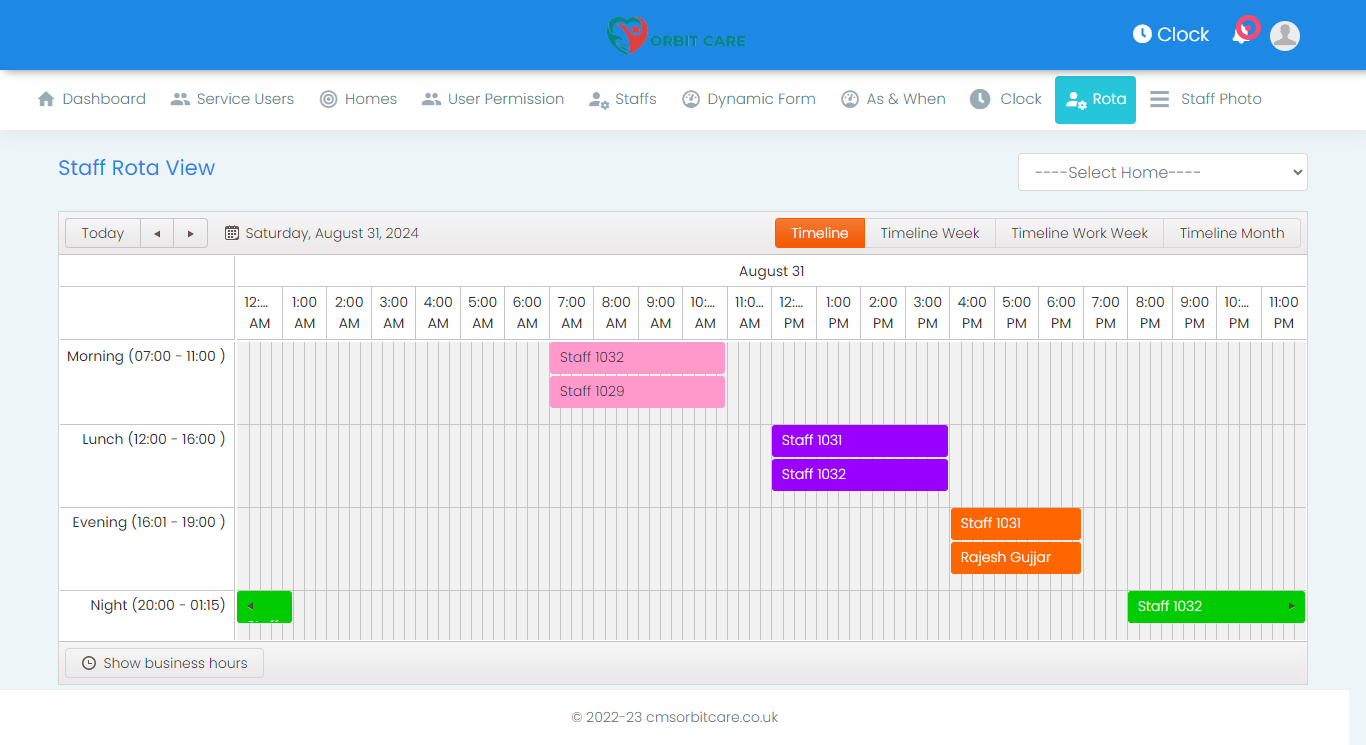Toggle Show business hours

click(x=164, y=663)
